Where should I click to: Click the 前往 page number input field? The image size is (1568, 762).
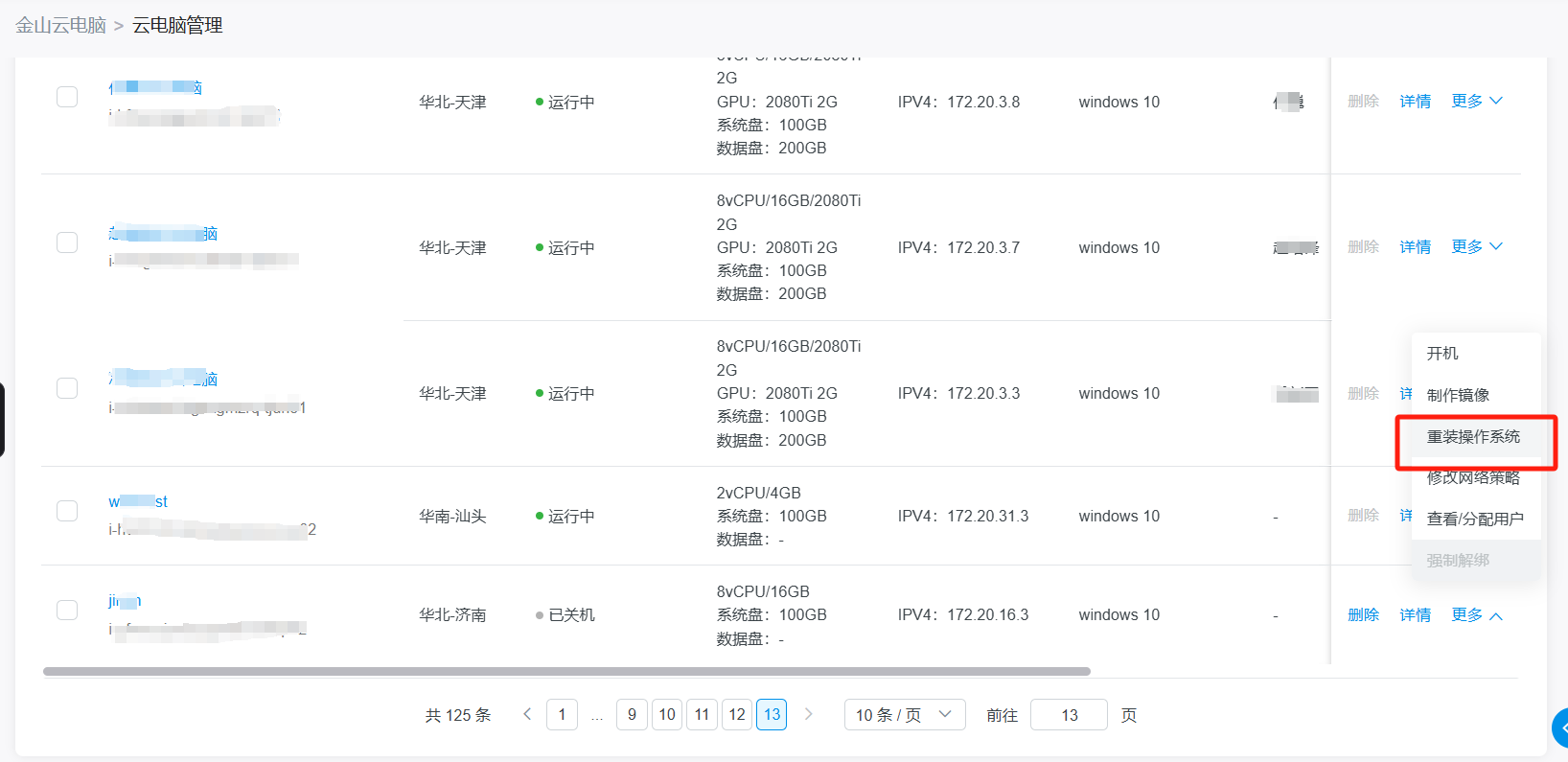pyautogui.click(x=1069, y=715)
